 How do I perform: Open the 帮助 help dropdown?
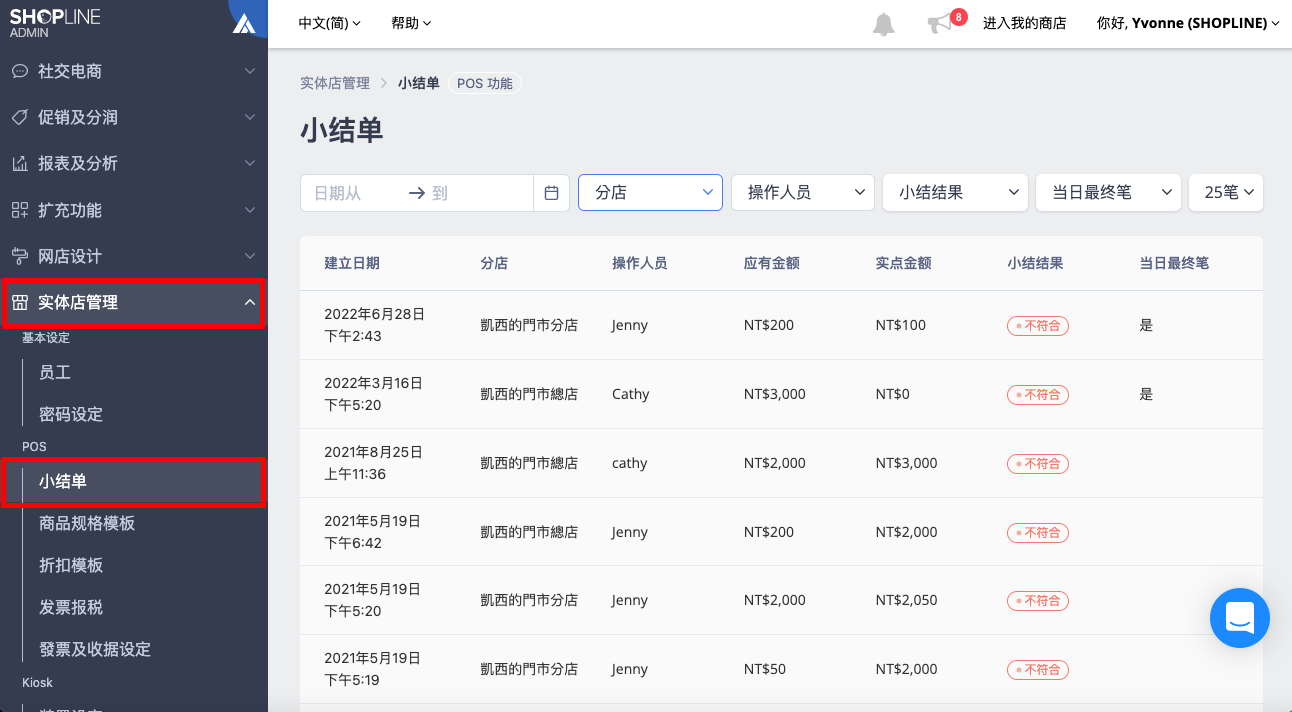pyautogui.click(x=411, y=23)
